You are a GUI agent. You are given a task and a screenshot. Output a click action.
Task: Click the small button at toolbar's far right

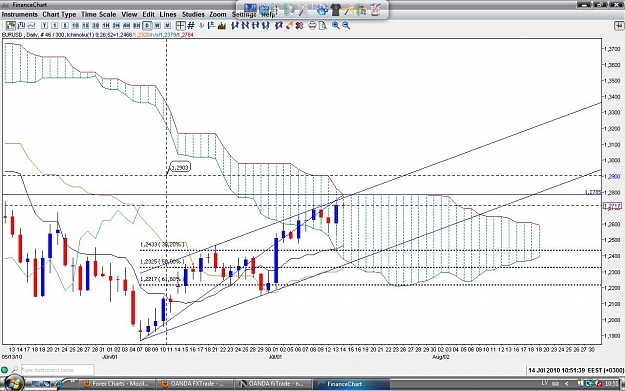[x=619, y=26]
